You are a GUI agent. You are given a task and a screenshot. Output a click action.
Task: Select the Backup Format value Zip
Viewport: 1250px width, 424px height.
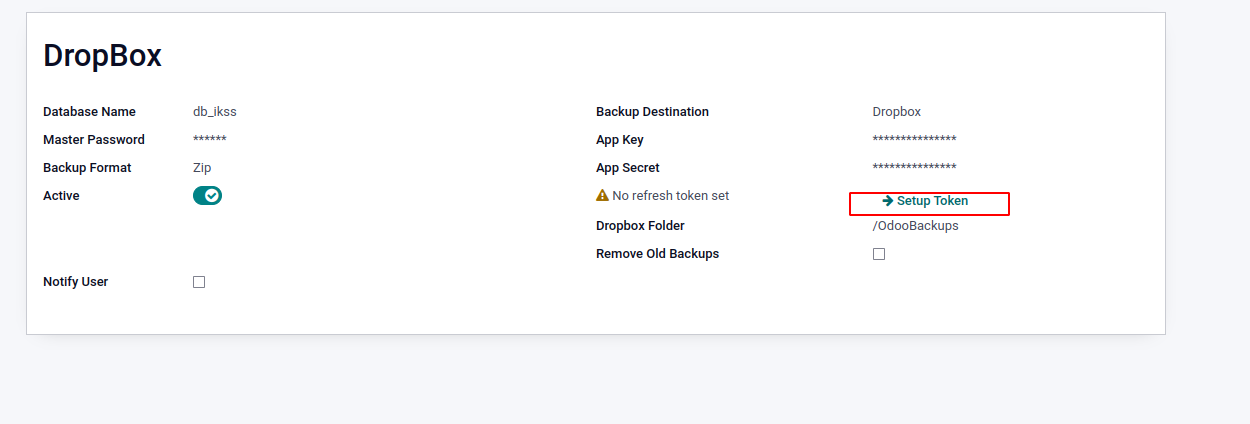tap(202, 168)
